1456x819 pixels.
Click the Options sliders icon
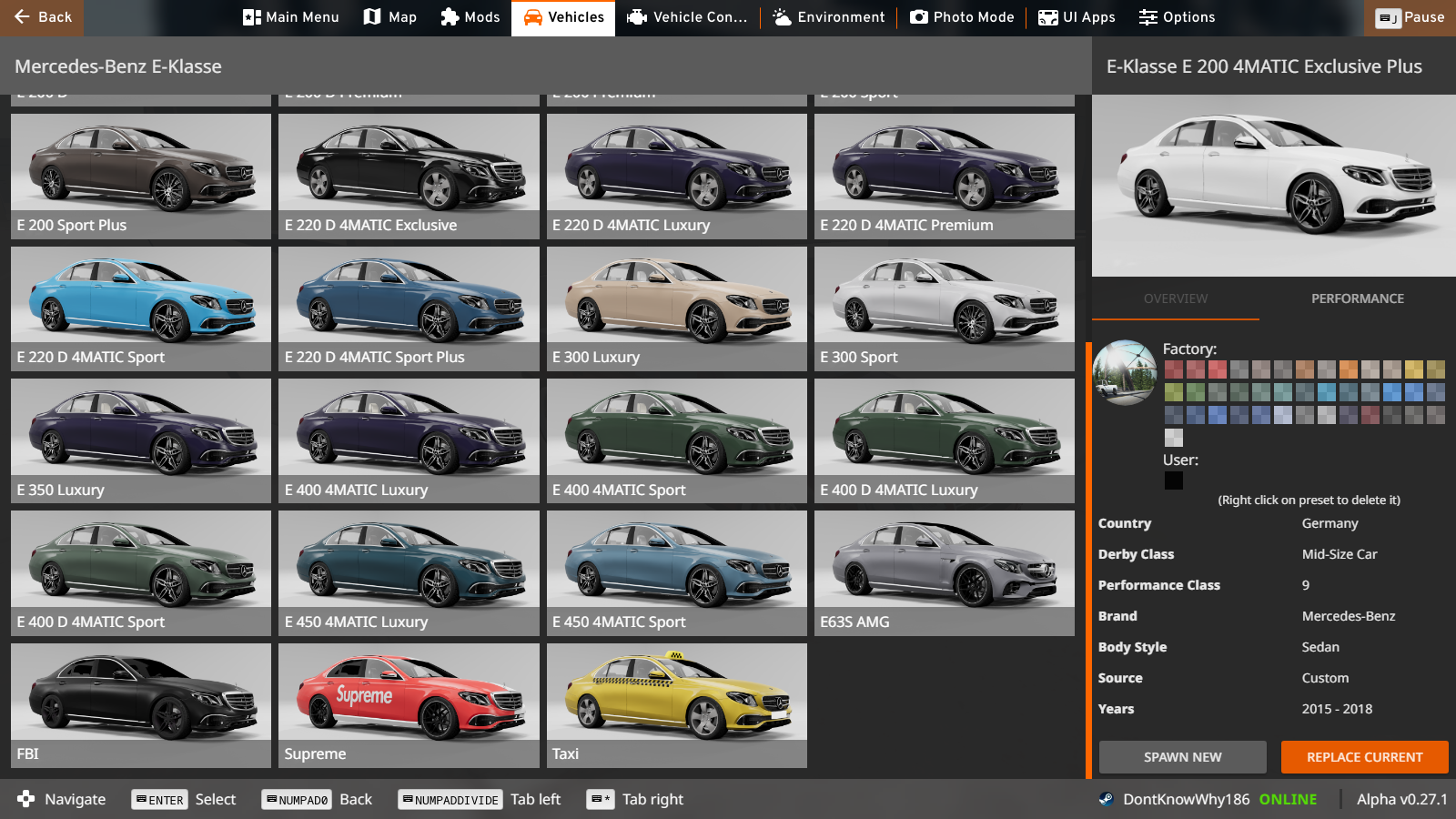coord(1148,17)
